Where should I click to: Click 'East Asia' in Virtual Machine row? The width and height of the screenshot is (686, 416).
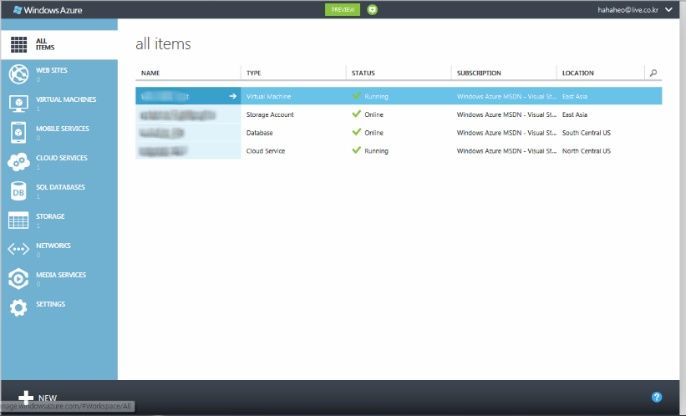[x=575, y=96]
